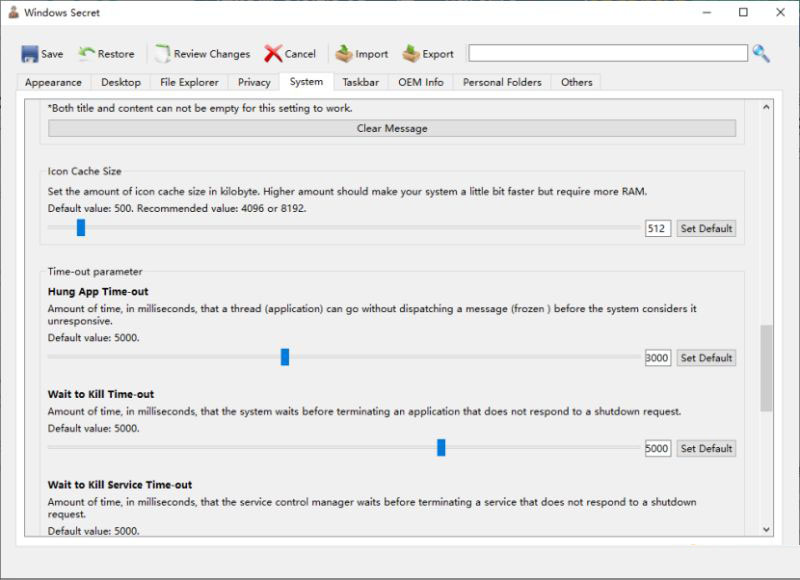
Task: Open the File Explorer tab
Action: coord(189,82)
